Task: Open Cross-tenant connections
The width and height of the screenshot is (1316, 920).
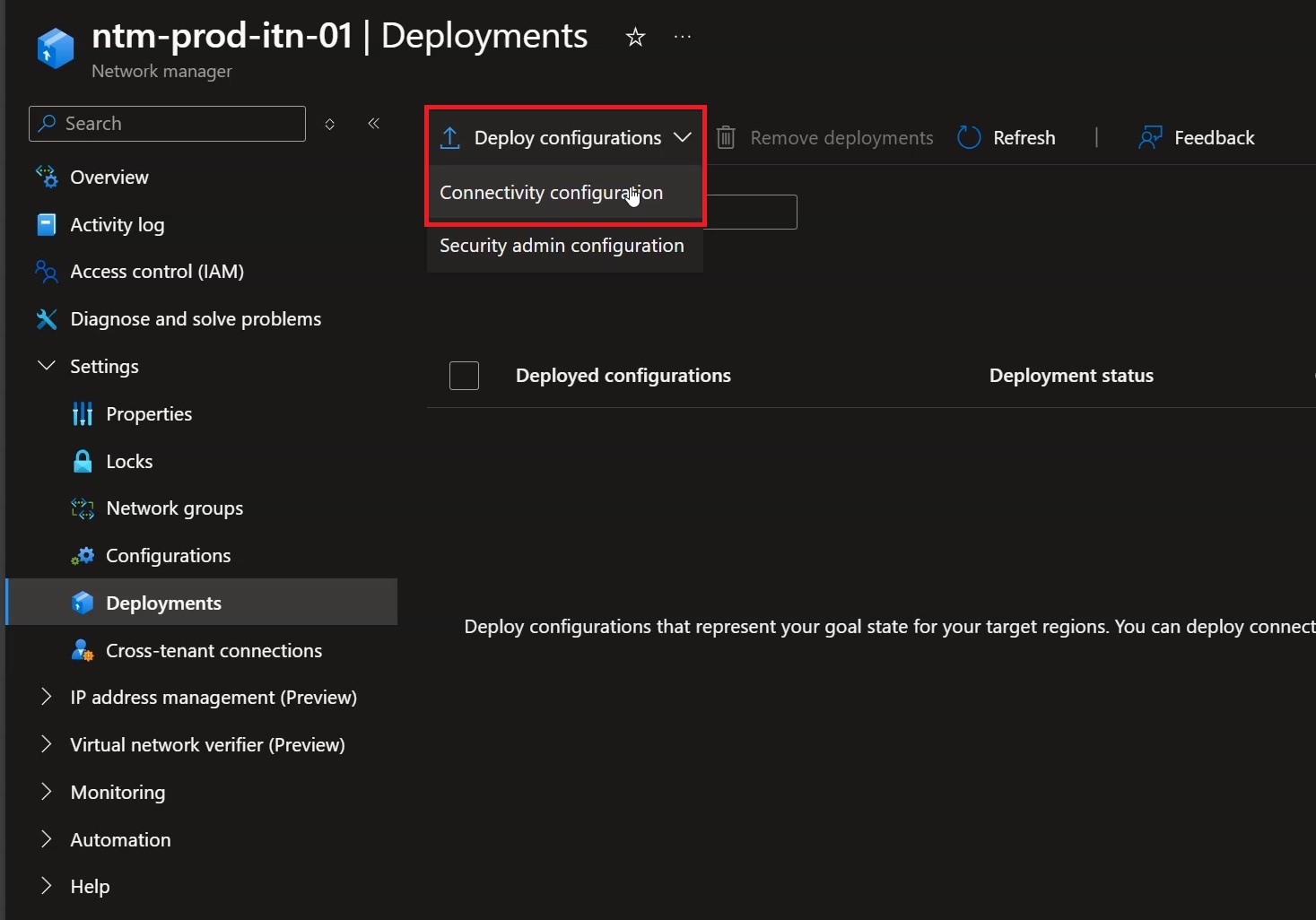Action: coord(214,651)
